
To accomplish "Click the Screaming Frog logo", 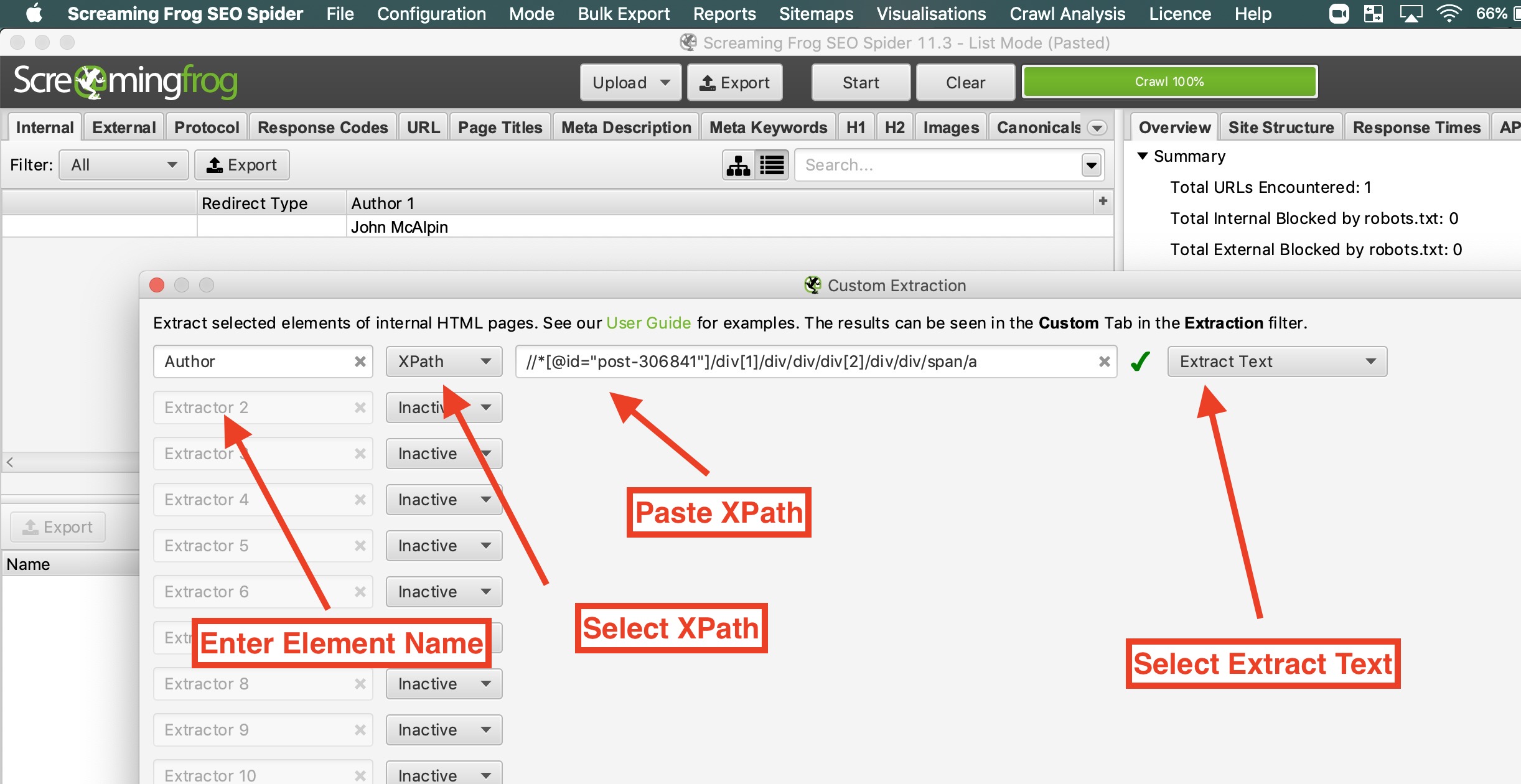I will click(x=124, y=82).
